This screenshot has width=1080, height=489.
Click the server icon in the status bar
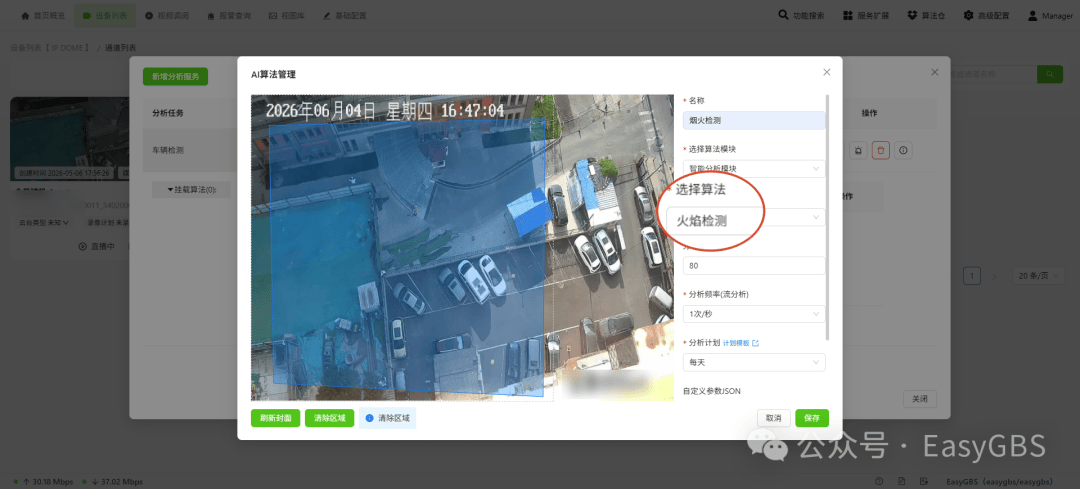point(923,481)
